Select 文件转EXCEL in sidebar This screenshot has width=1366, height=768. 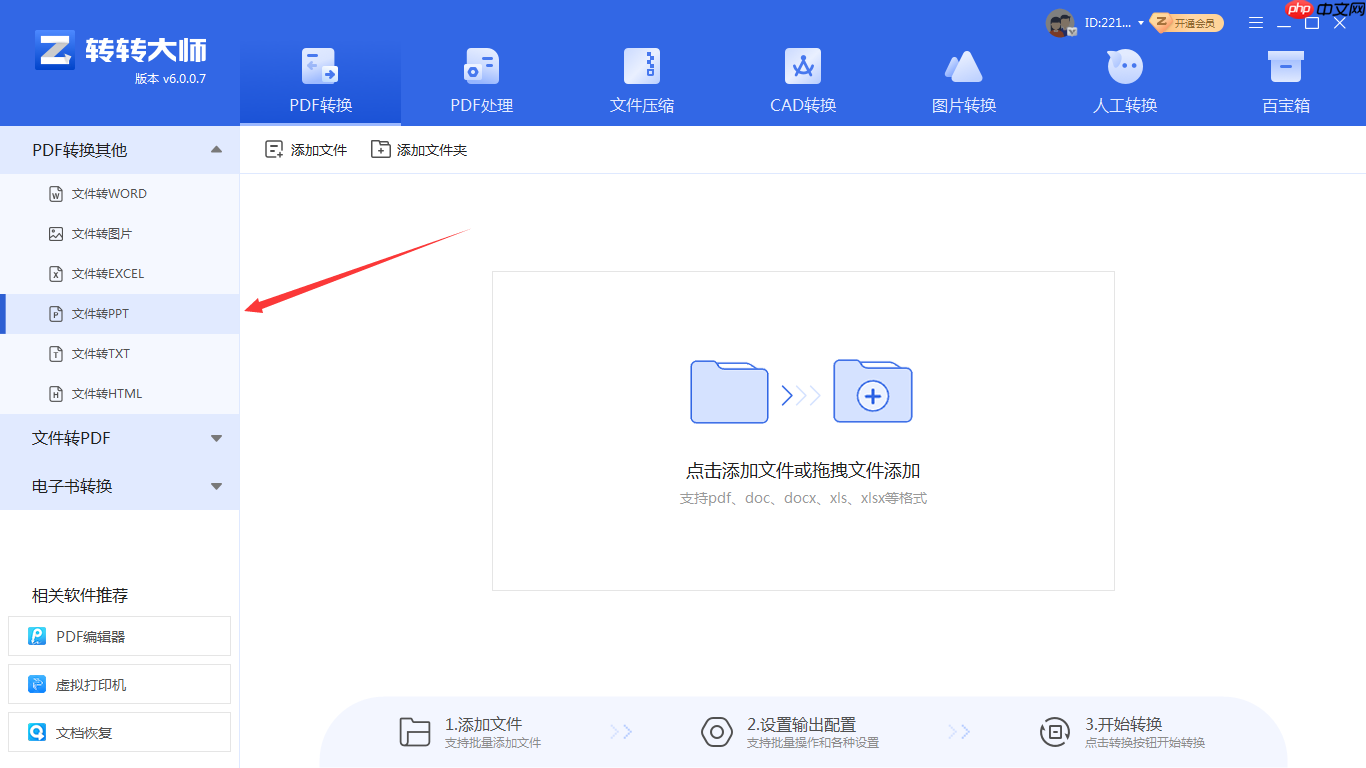point(120,274)
